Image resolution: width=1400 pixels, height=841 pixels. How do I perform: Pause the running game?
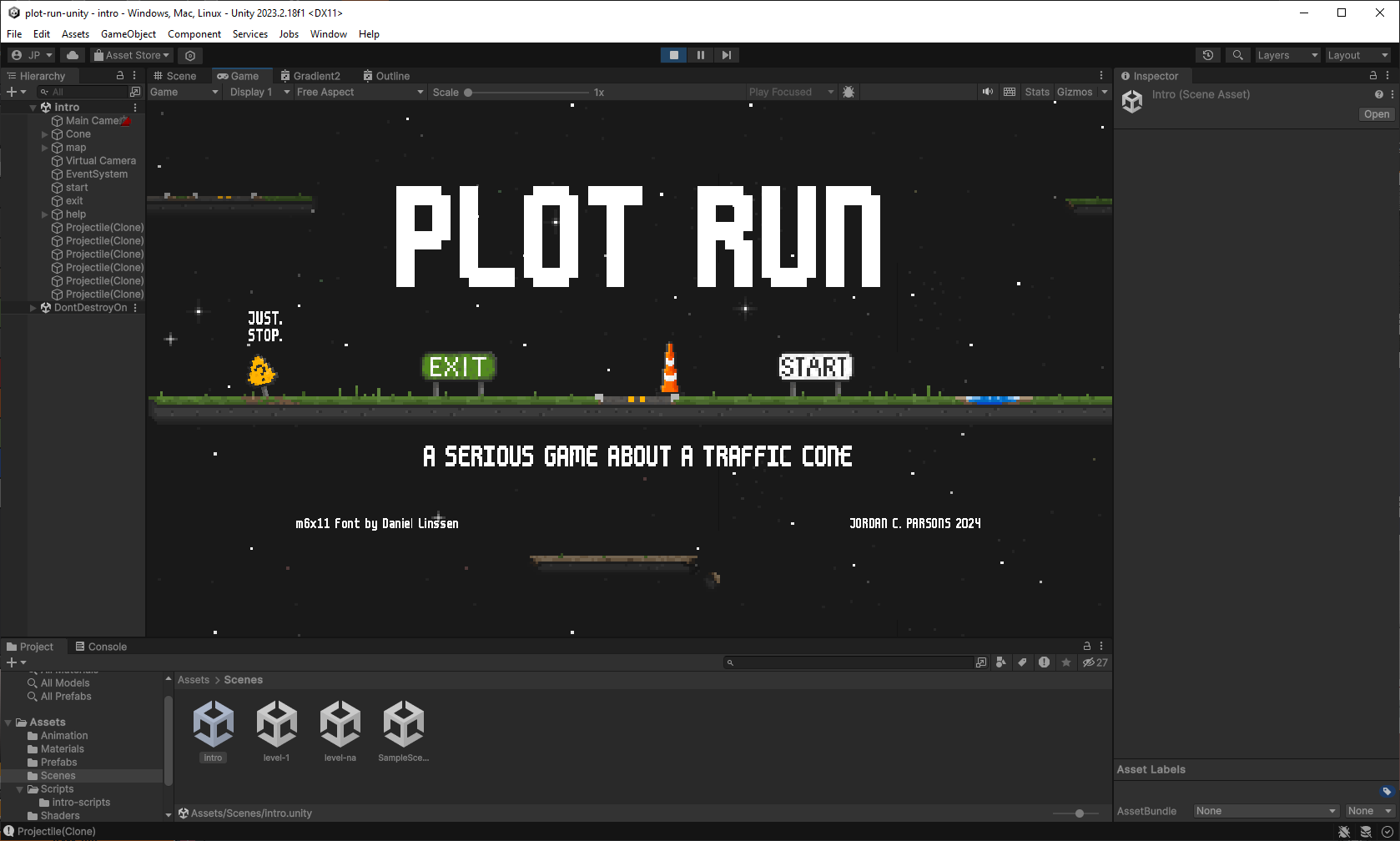(x=700, y=55)
